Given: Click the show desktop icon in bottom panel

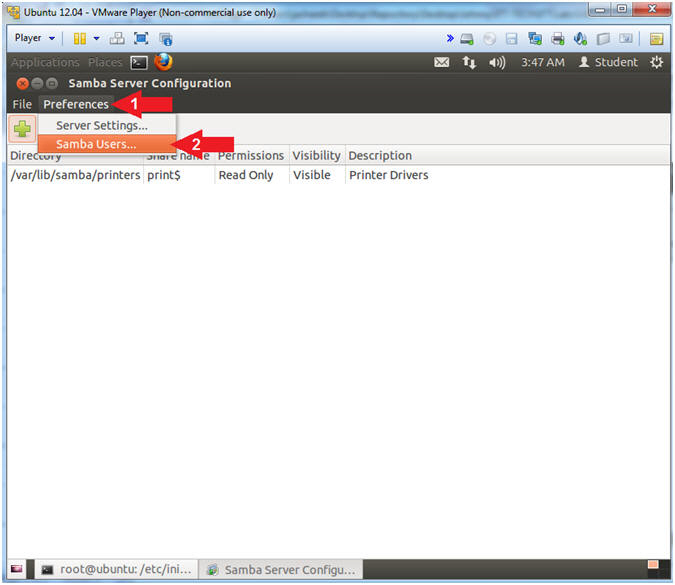Looking at the screenshot, I should tap(16, 569).
